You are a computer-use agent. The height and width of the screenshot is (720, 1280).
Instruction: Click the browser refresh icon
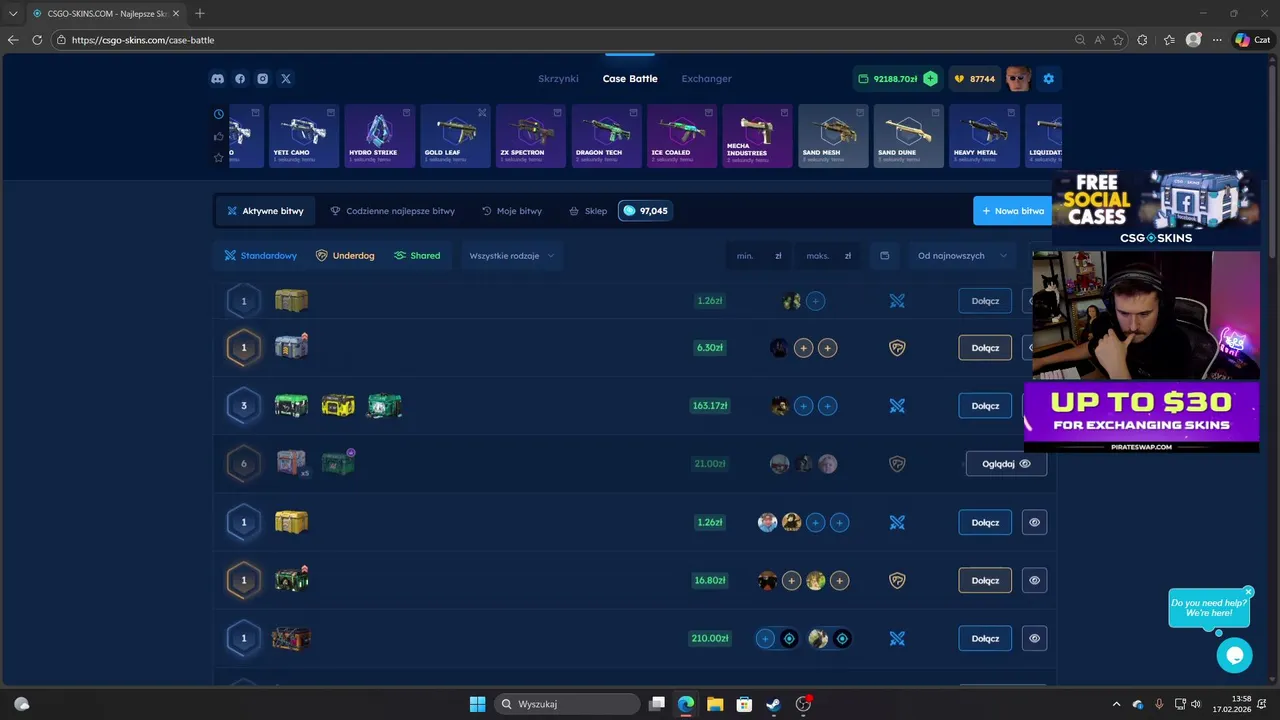pos(37,40)
